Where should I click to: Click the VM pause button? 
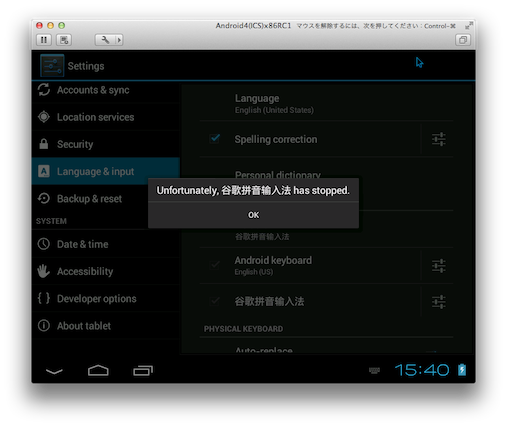[x=44, y=40]
